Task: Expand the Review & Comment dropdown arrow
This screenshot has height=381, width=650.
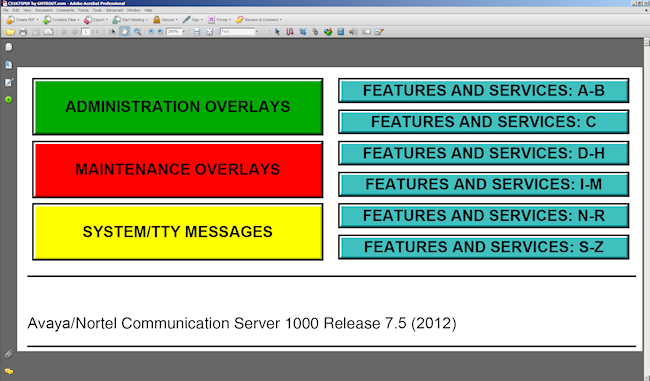Action: pyautogui.click(x=281, y=19)
